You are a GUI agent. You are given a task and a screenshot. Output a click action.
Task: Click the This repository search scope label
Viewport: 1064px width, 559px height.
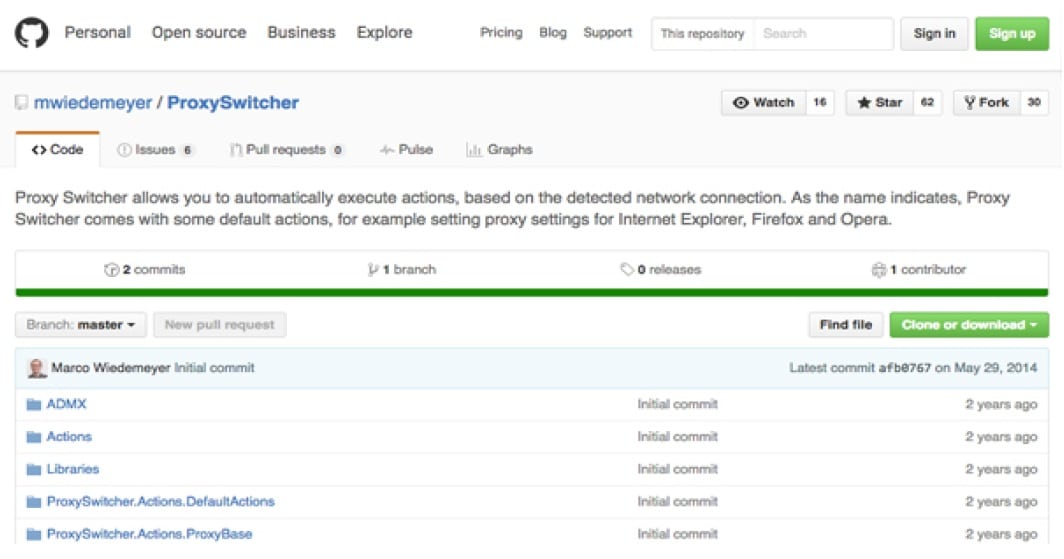pos(703,34)
